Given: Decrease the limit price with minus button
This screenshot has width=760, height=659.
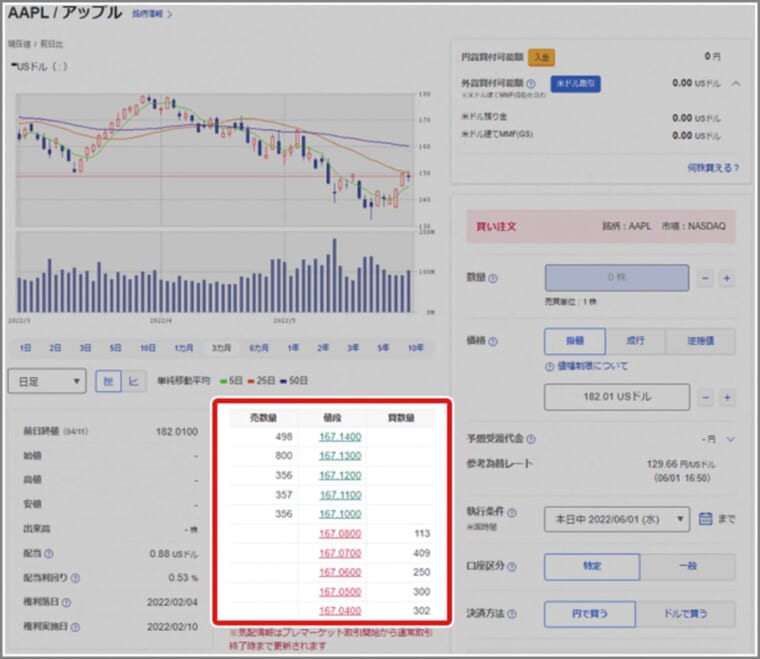Looking at the screenshot, I should [705, 397].
